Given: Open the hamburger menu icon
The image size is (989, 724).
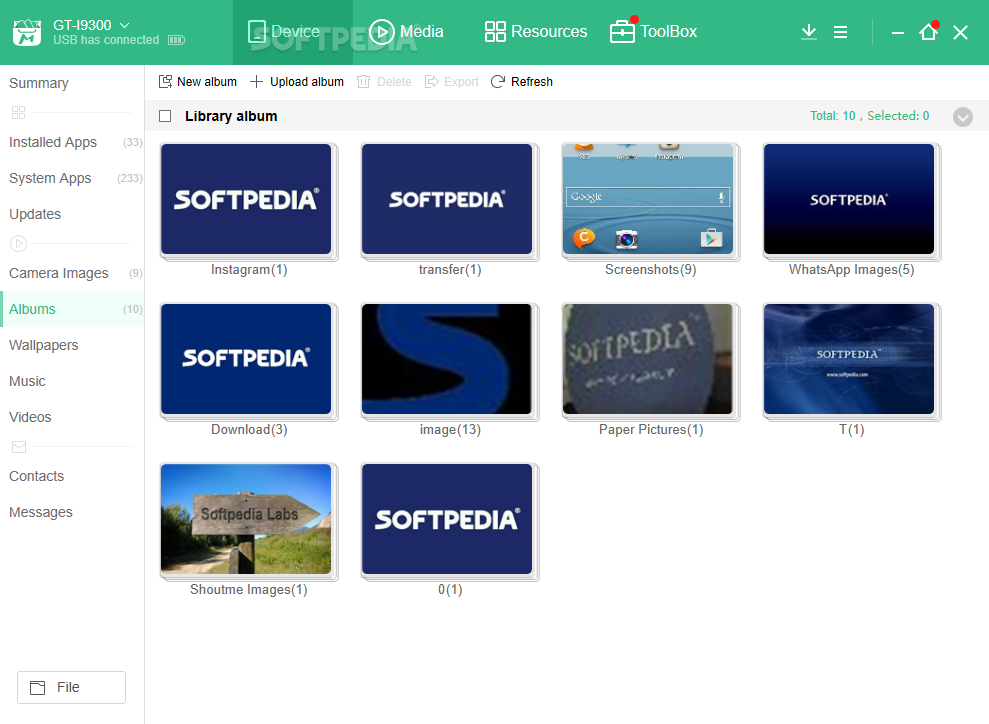Looking at the screenshot, I should pyautogui.click(x=840, y=32).
